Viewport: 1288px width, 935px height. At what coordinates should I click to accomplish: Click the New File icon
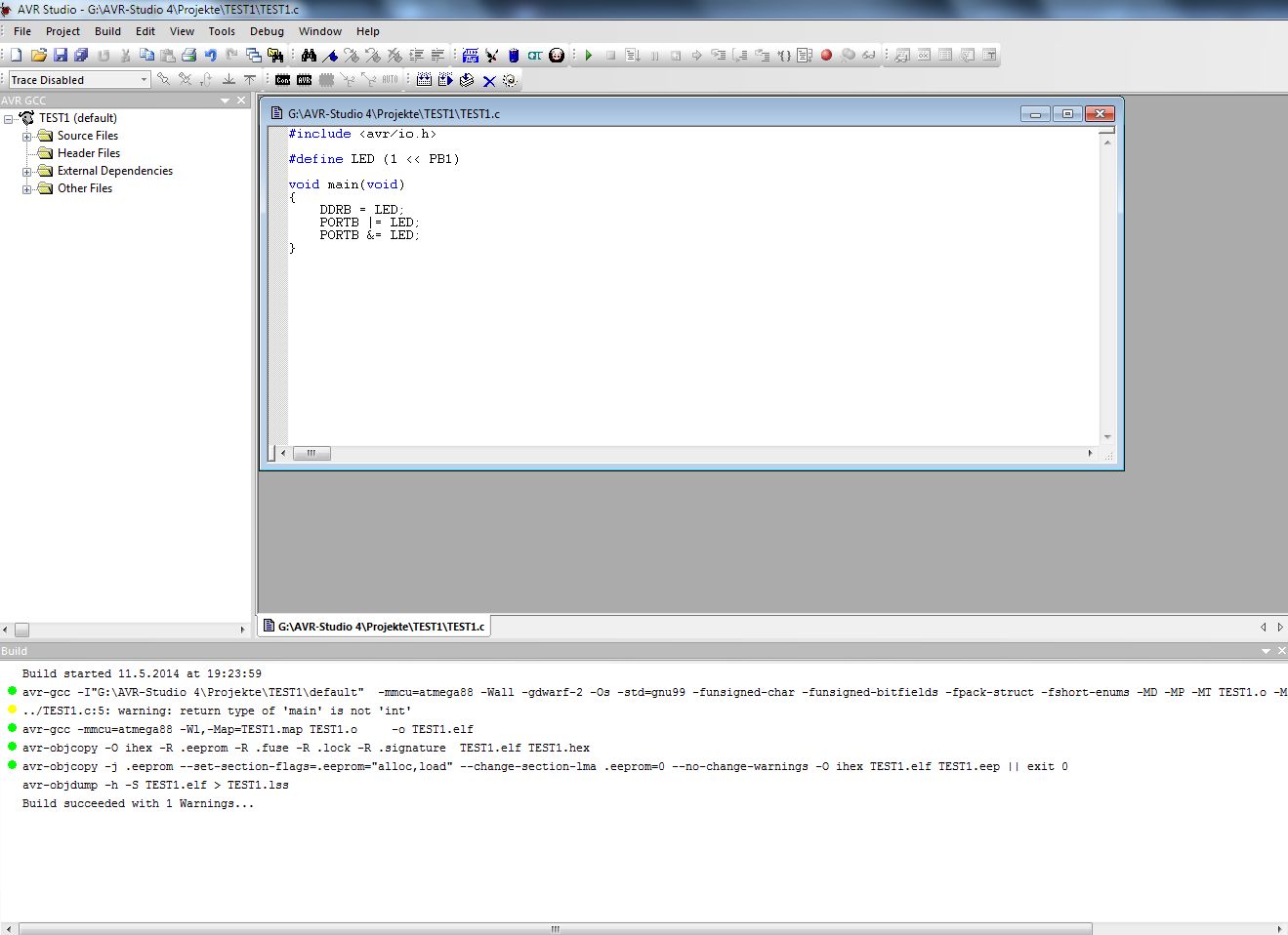pyautogui.click(x=17, y=56)
